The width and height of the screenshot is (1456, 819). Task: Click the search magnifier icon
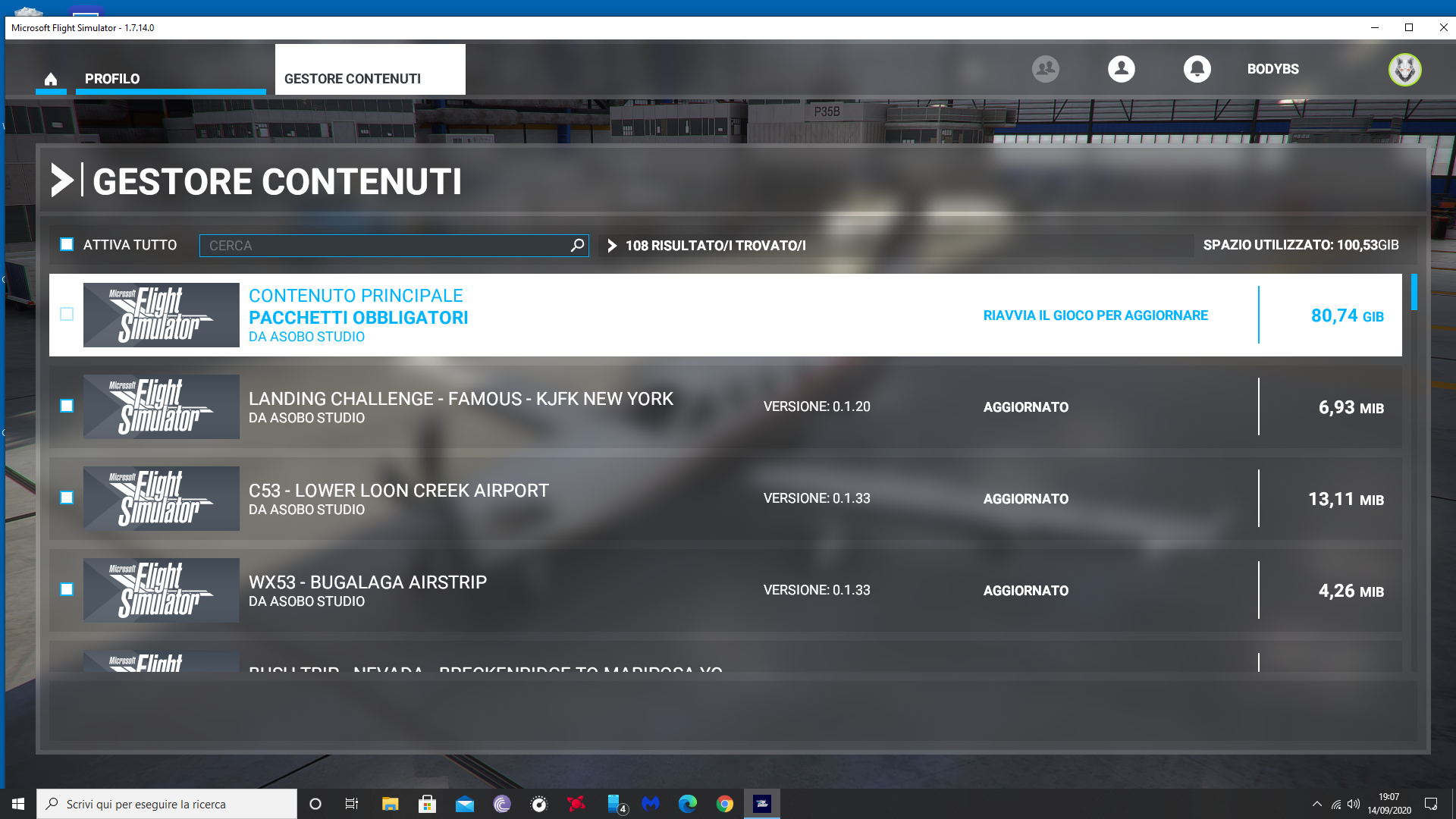pos(577,245)
